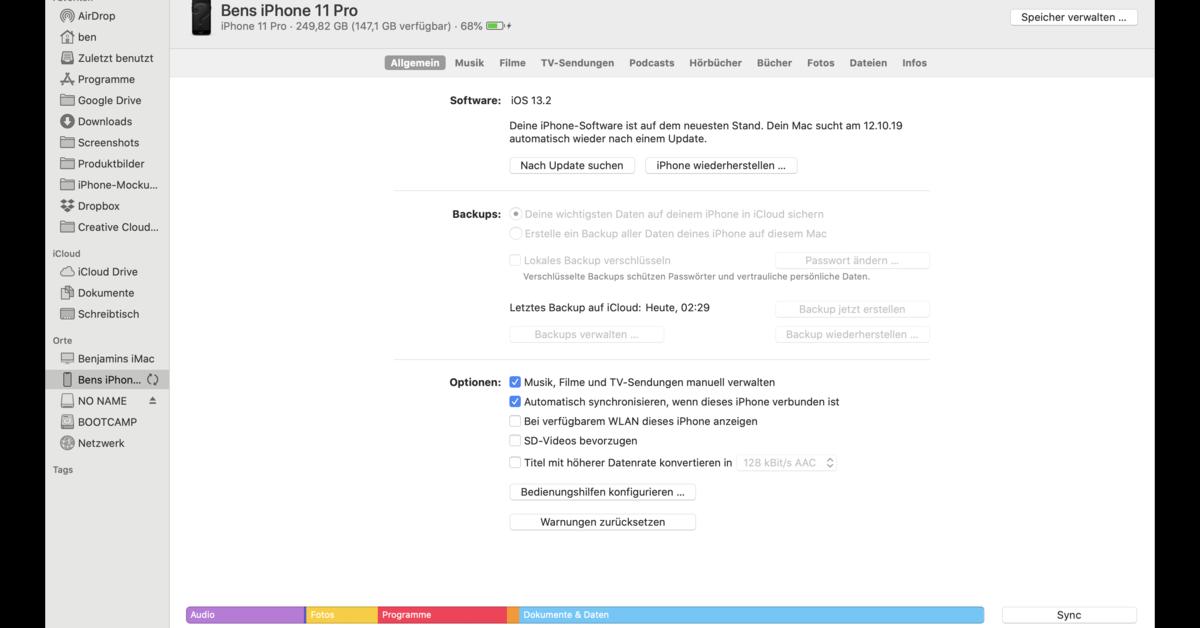The width and height of the screenshot is (1200, 628).
Task: Select the Allgemein tab
Action: click(x=415, y=63)
